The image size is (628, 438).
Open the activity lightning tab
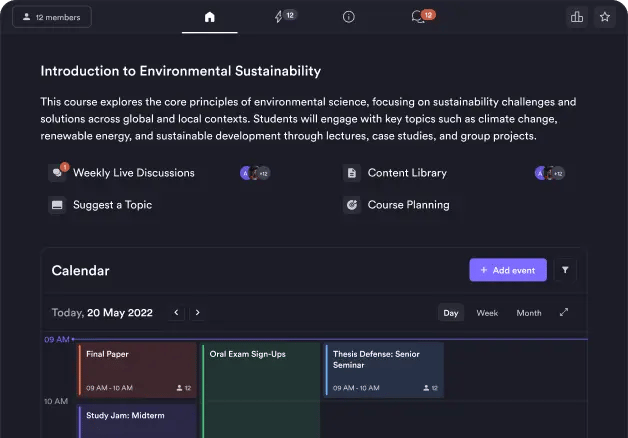[x=279, y=17]
